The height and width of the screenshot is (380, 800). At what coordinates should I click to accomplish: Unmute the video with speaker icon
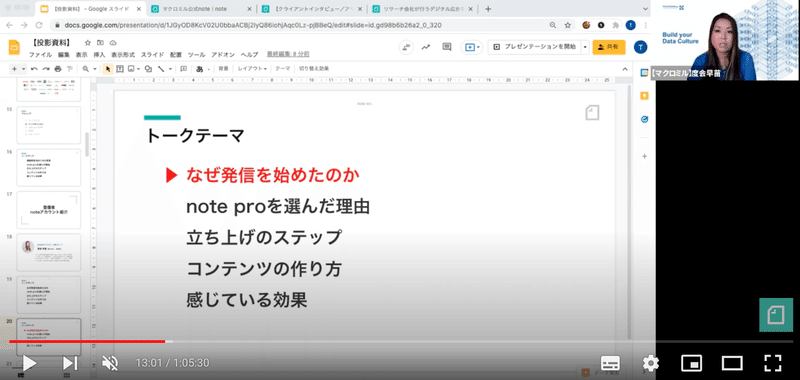tap(110, 363)
